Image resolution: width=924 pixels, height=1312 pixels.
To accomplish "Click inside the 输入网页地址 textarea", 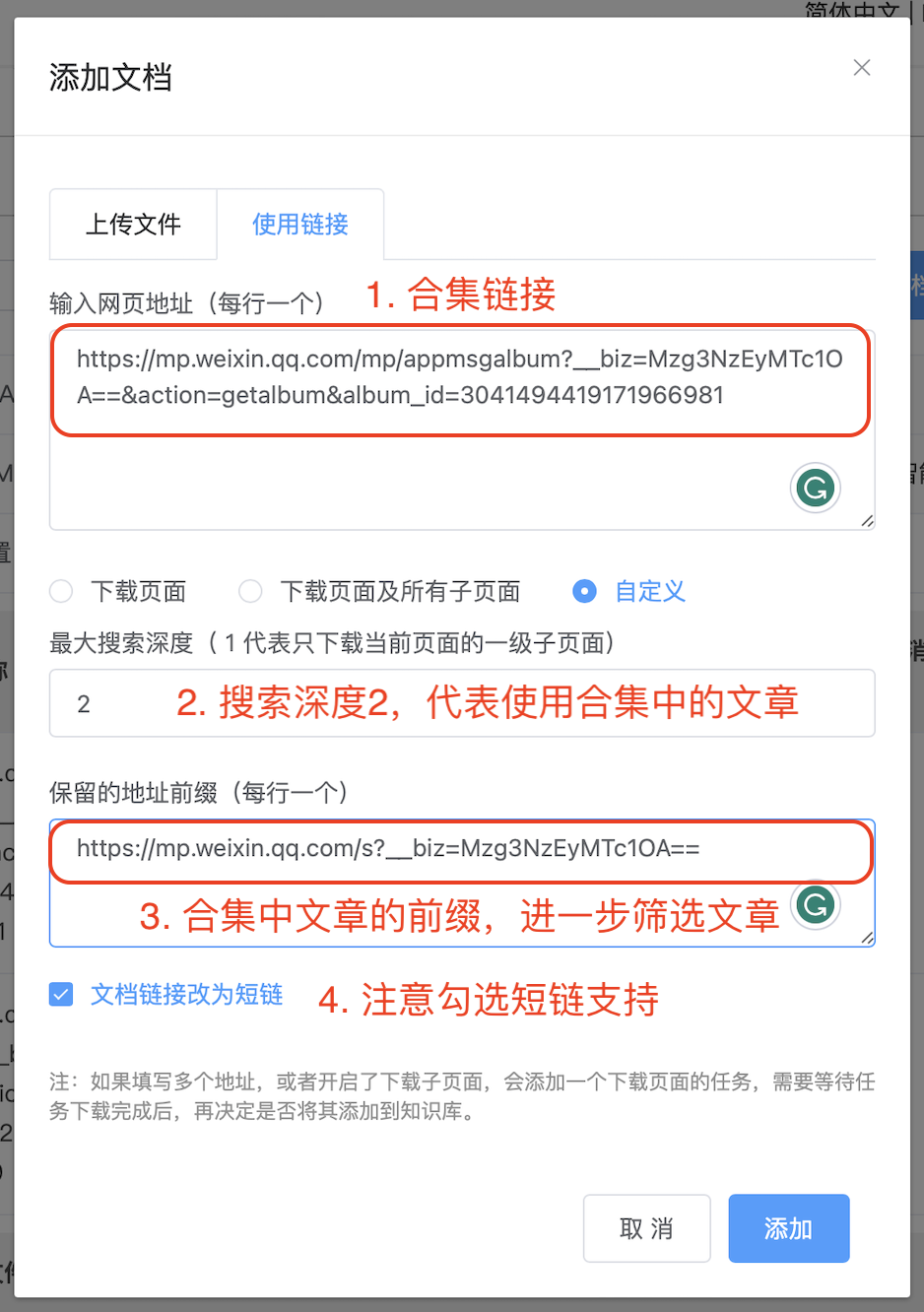I will point(462,429).
